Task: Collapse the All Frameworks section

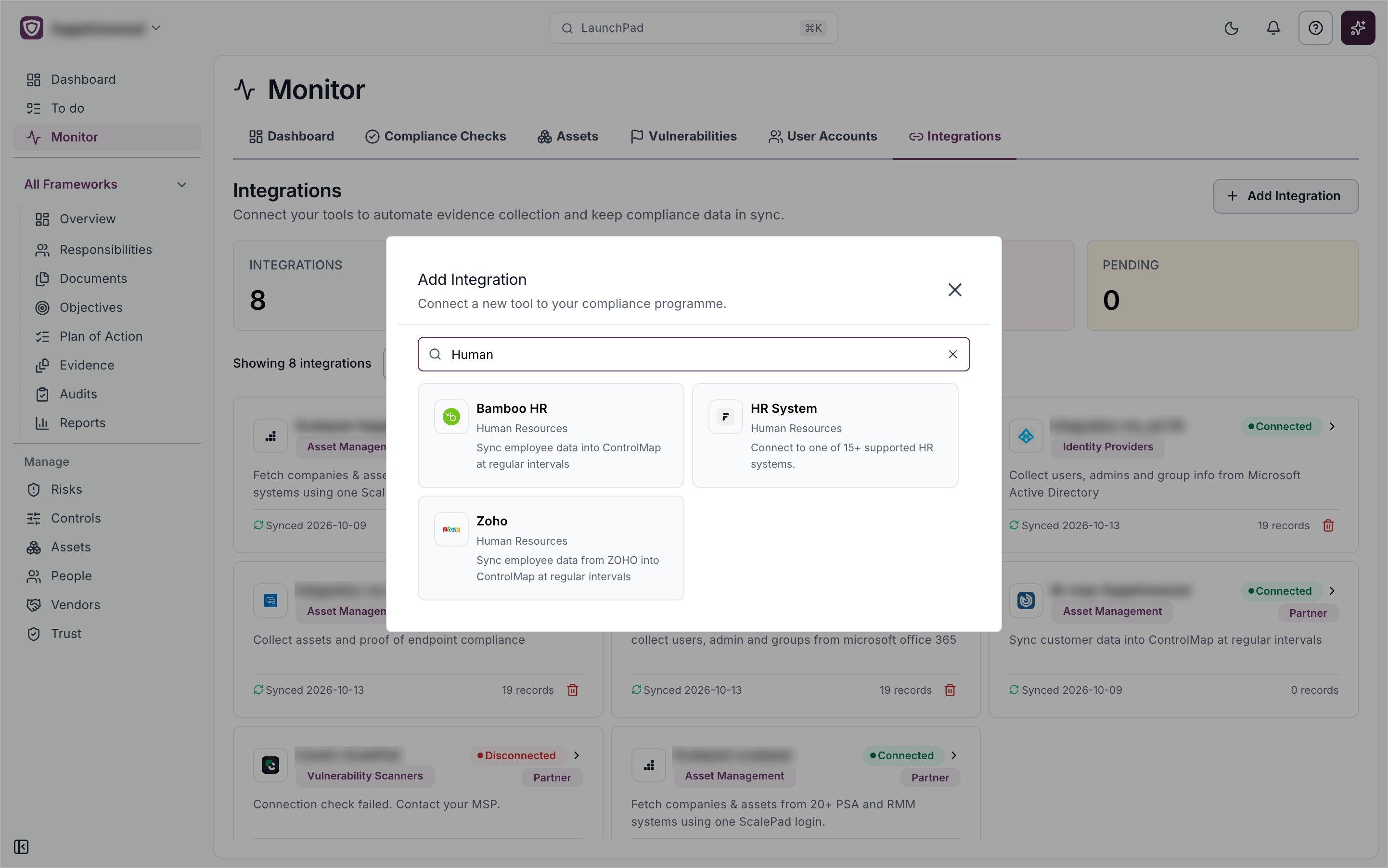Action: tap(181, 184)
